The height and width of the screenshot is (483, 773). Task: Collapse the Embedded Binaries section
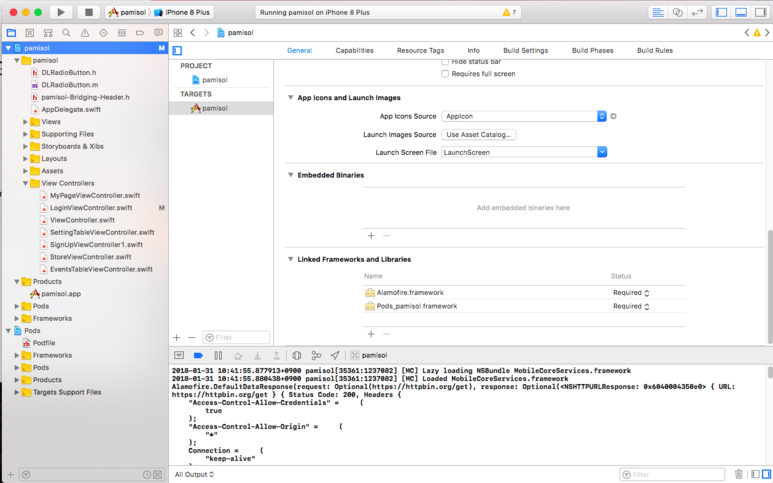click(x=290, y=175)
